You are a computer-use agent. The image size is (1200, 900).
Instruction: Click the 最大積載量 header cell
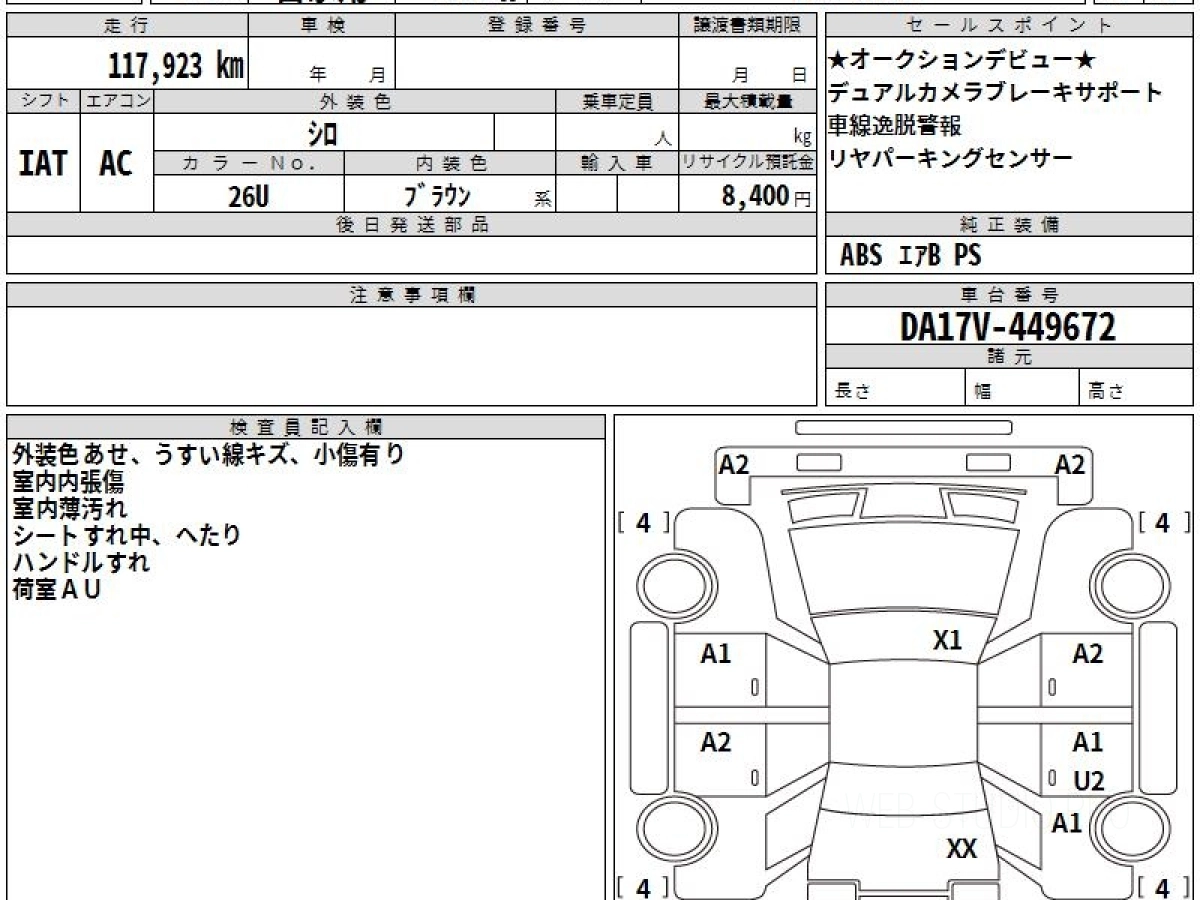click(x=747, y=101)
